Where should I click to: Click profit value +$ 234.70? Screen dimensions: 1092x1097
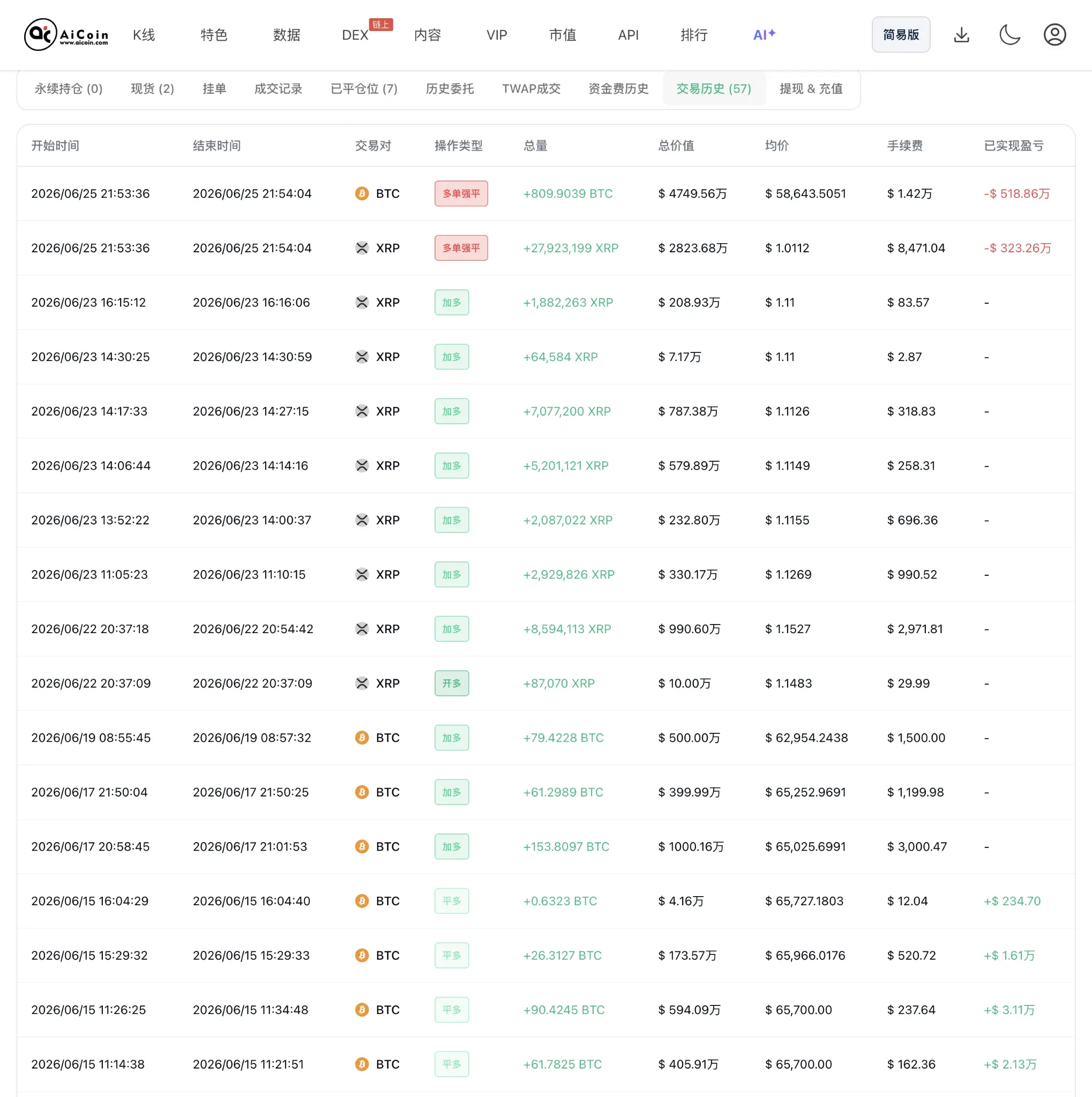click(x=1012, y=901)
